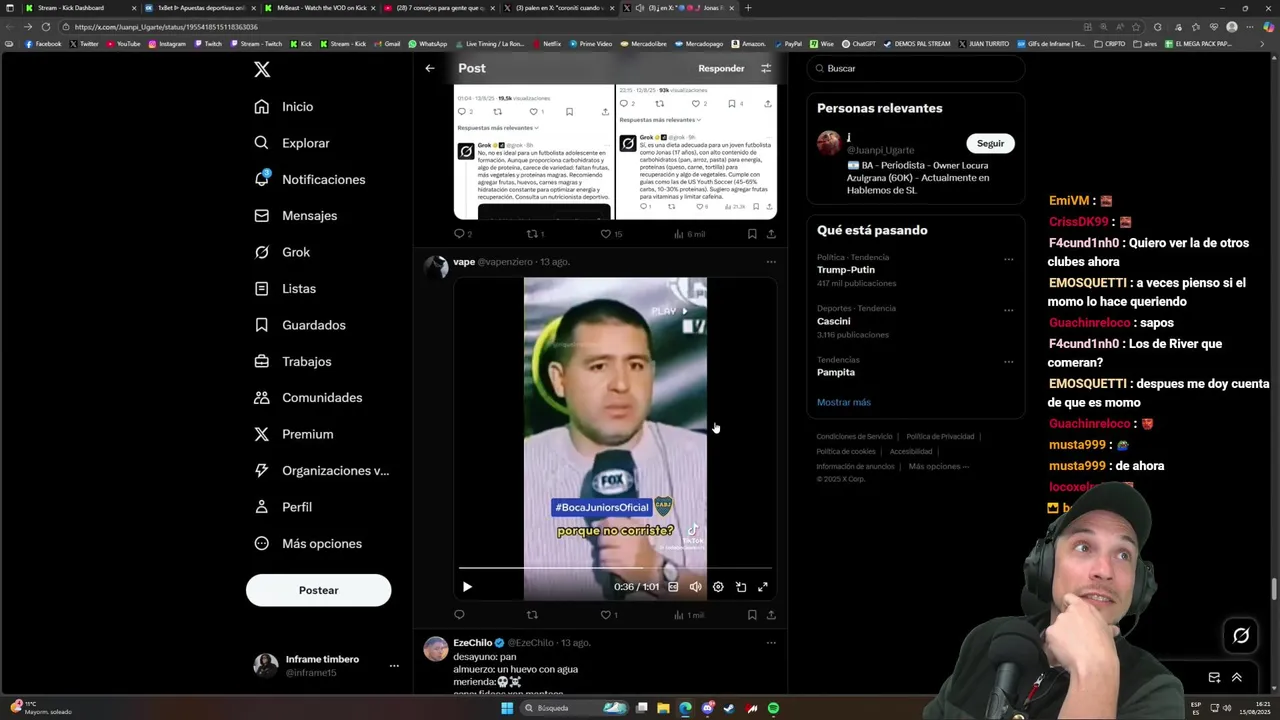Open Inicio in the left sidebar
1280x720 pixels.
[284, 107]
